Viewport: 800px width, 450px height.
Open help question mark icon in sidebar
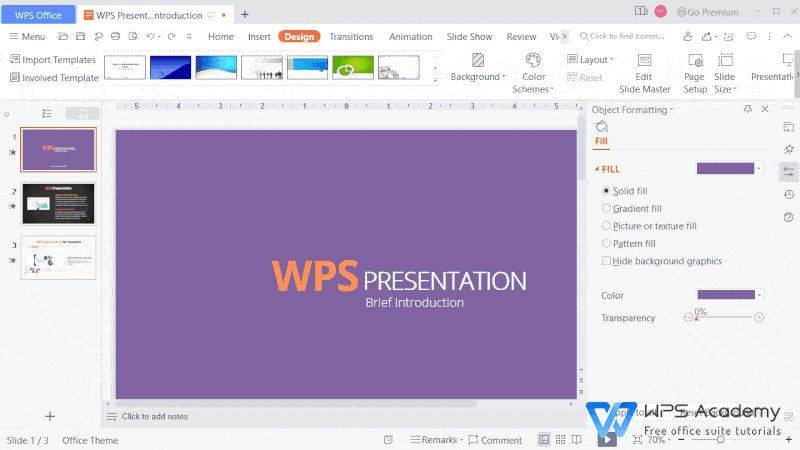point(789,217)
